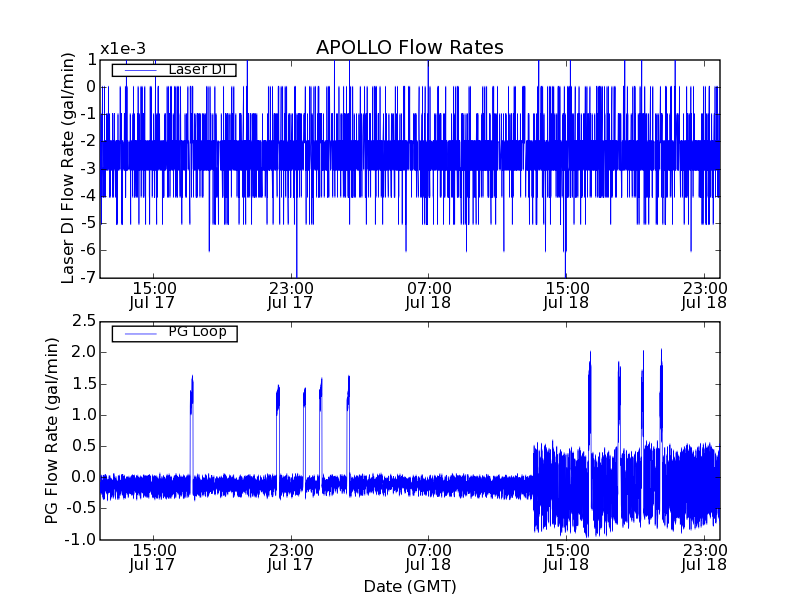800x600 pixels.
Task: Click the Date (GMT) x-axis label
Action: (x=409, y=586)
